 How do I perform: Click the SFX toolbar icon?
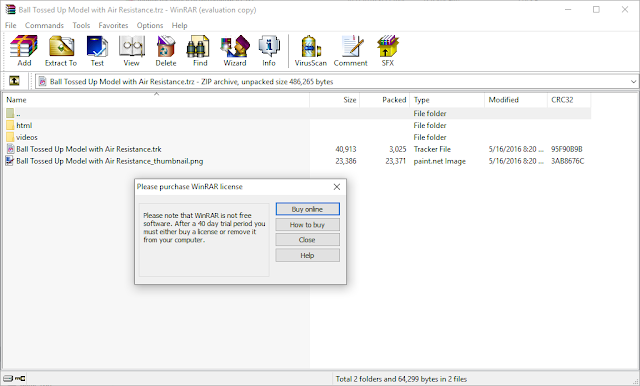388,51
